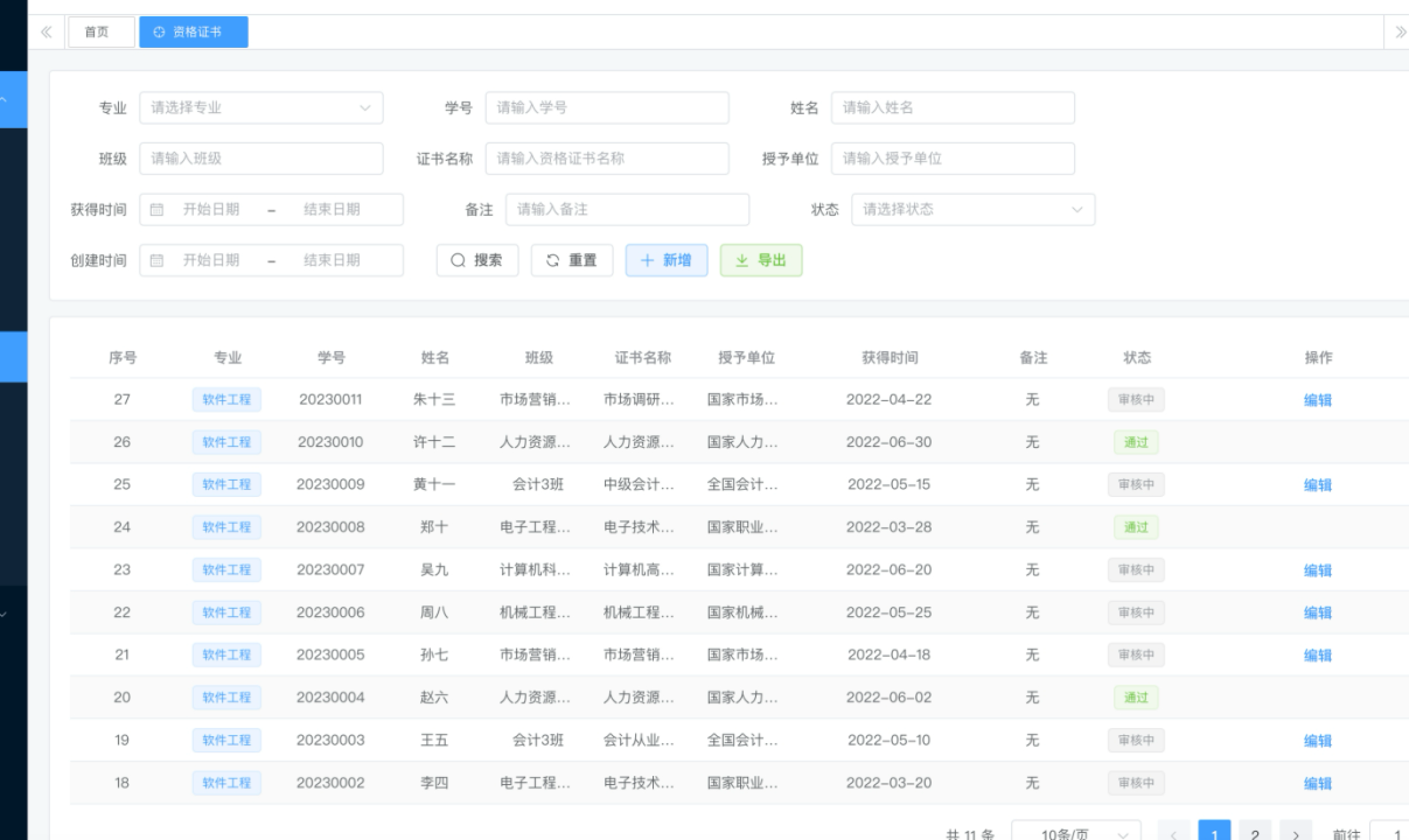The width and height of the screenshot is (1409, 840).
Task: Pick 创建时间 结束日期
Action: (x=332, y=260)
